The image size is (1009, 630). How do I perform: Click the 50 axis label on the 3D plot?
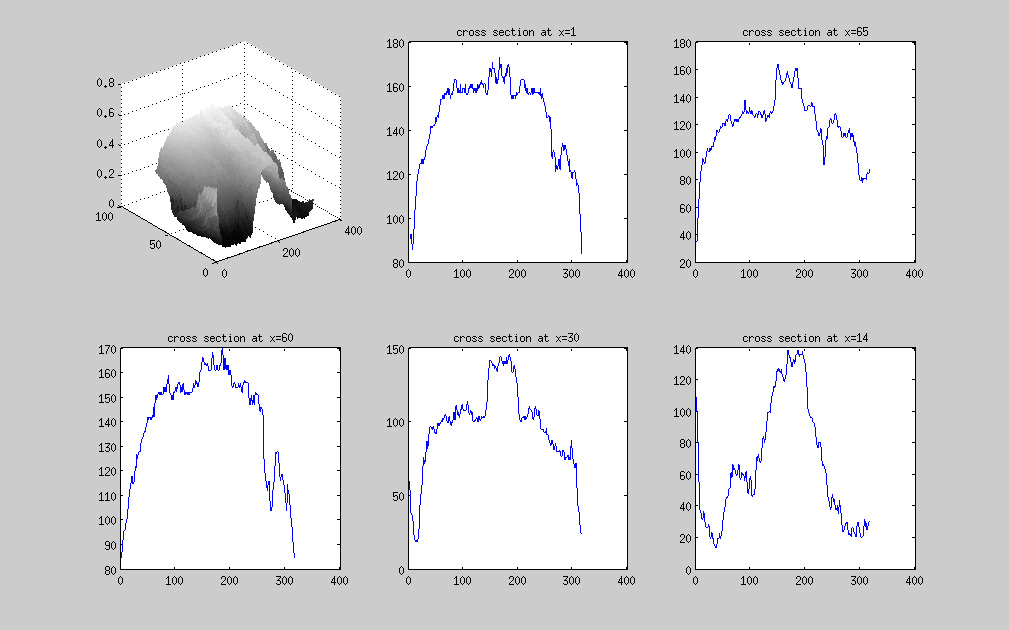click(x=155, y=245)
